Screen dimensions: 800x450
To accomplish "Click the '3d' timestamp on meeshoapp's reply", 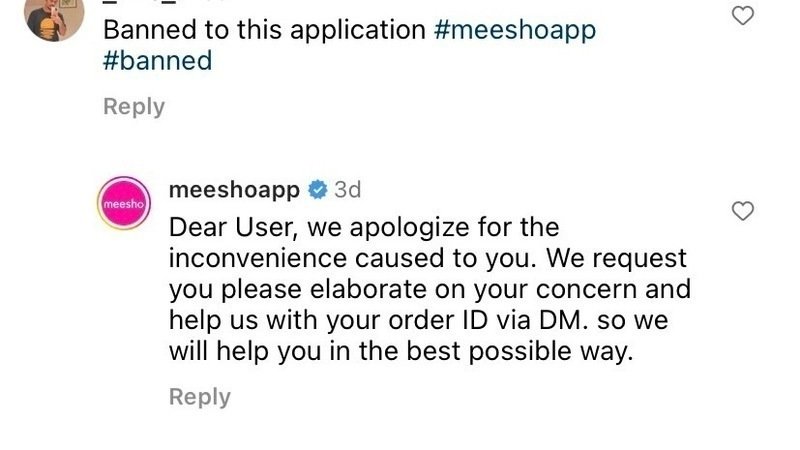I will [347, 190].
